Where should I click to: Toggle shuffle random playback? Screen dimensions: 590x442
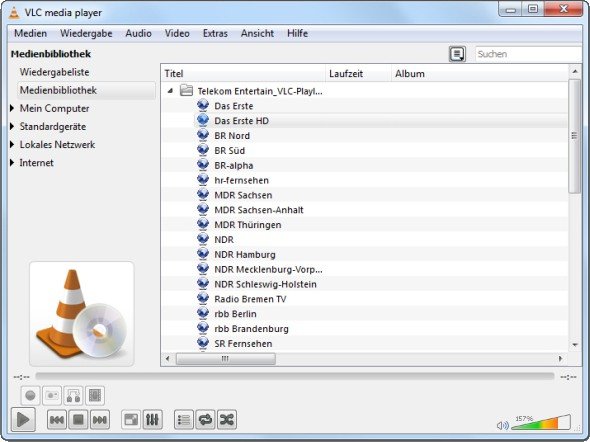tap(227, 419)
